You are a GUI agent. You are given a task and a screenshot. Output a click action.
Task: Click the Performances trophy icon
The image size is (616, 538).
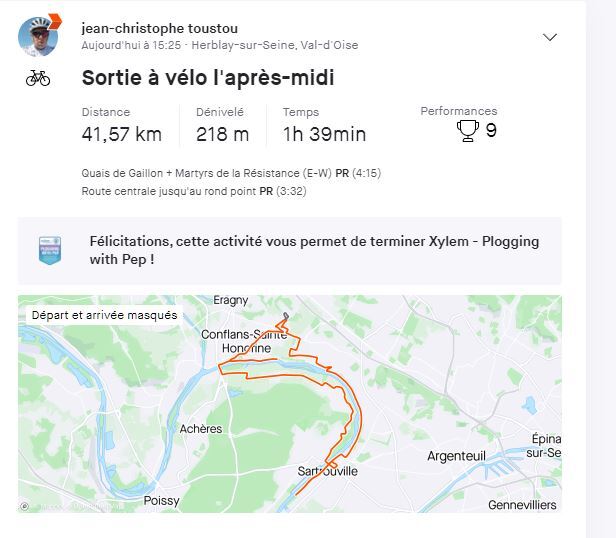(x=467, y=131)
